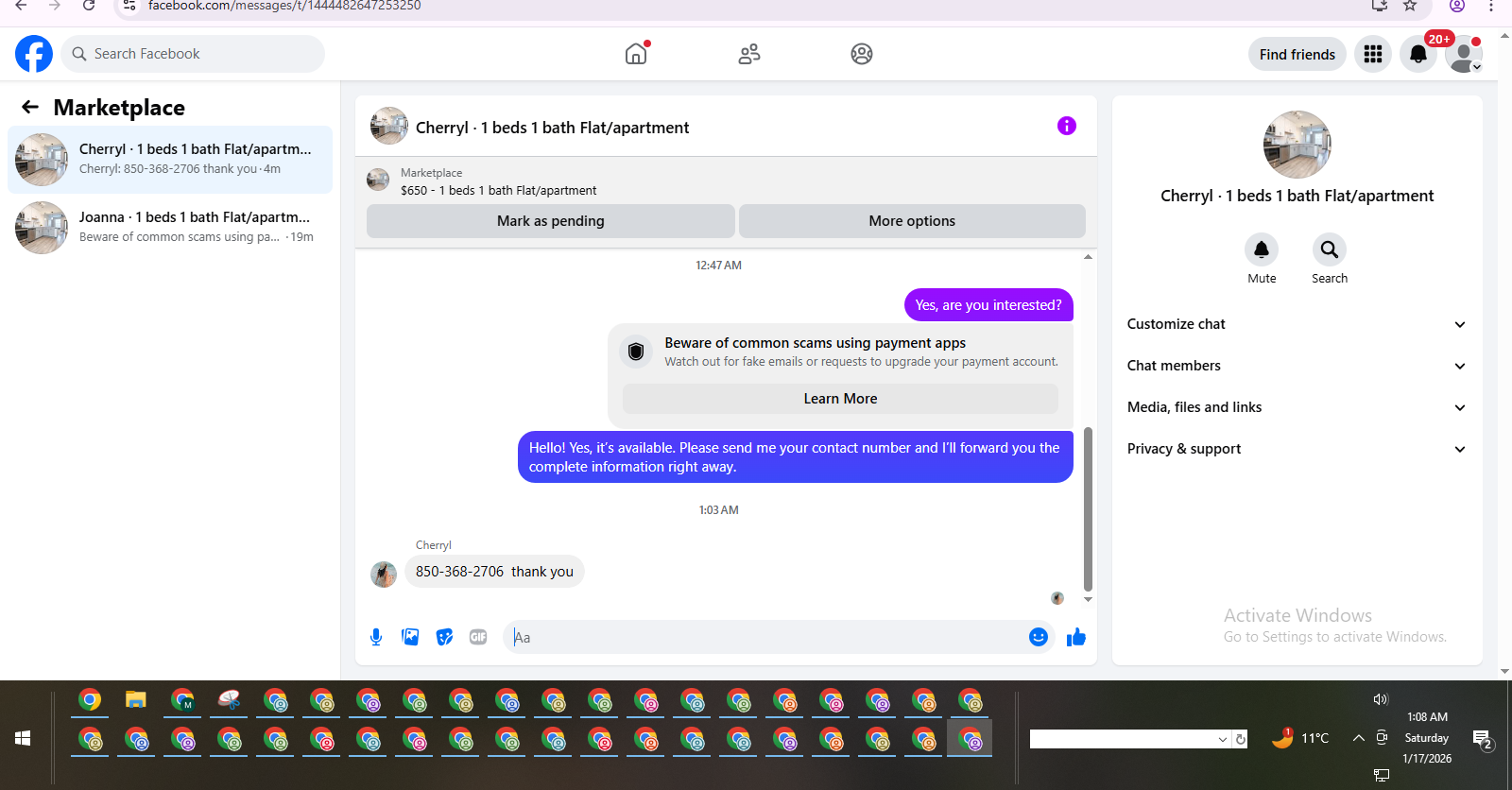1512x790 pixels.
Task: Focus the Search Facebook field
Action: pyautogui.click(x=193, y=54)
